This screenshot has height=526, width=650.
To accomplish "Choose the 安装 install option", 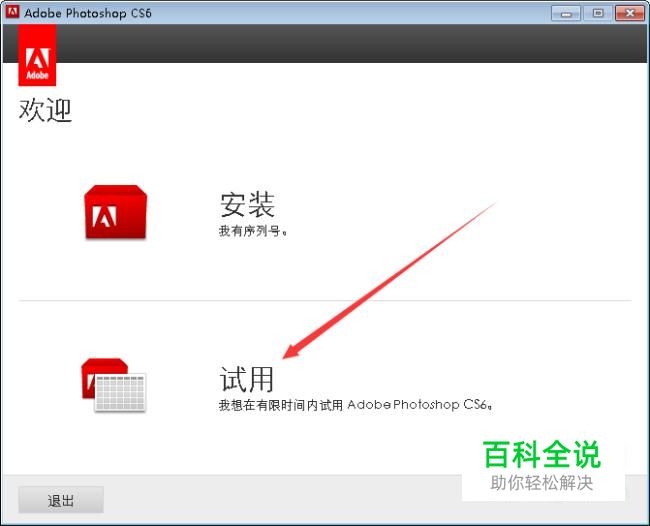I will point(247,205).
